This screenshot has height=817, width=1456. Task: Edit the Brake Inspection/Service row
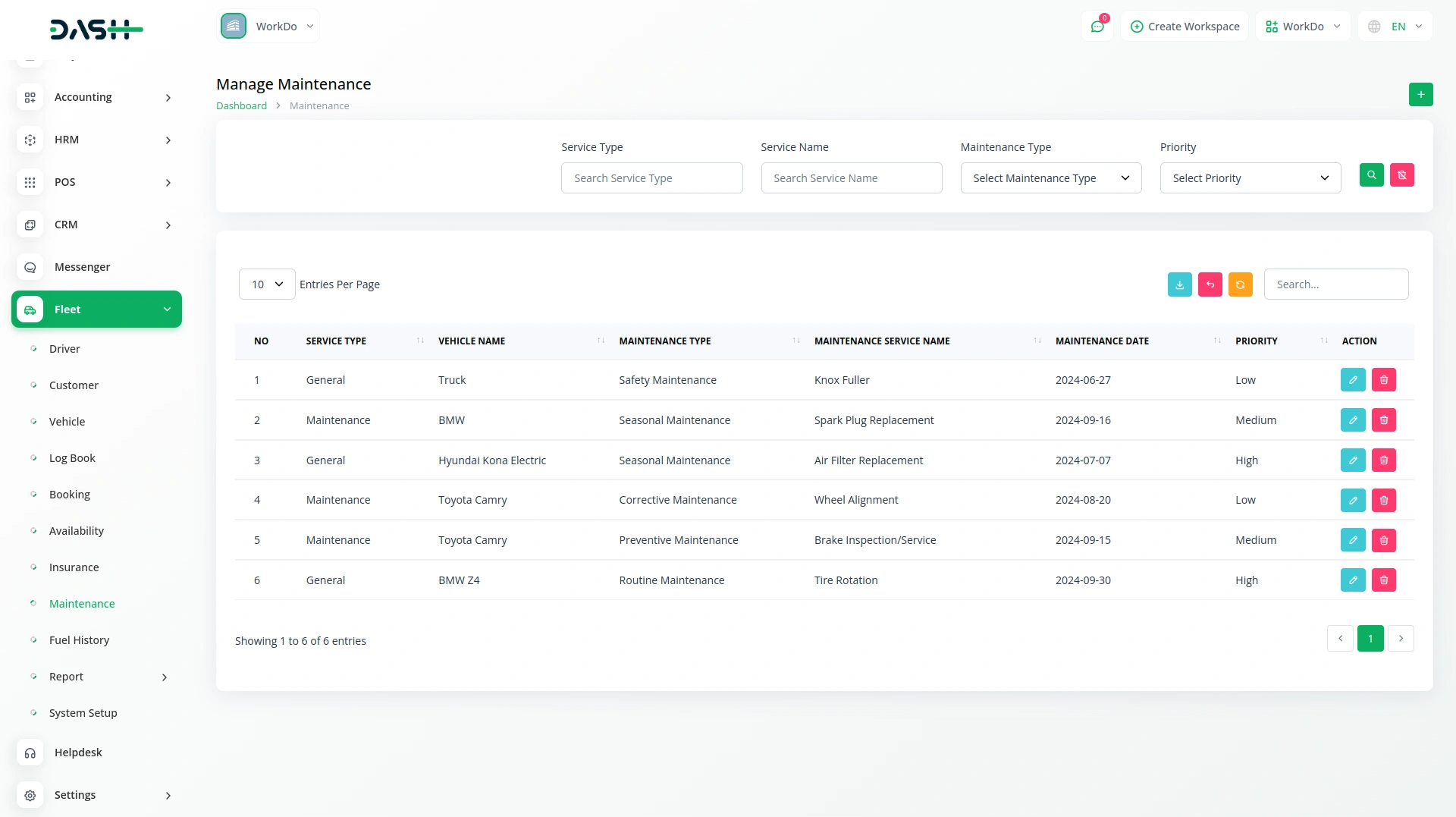coord(1353,540)
